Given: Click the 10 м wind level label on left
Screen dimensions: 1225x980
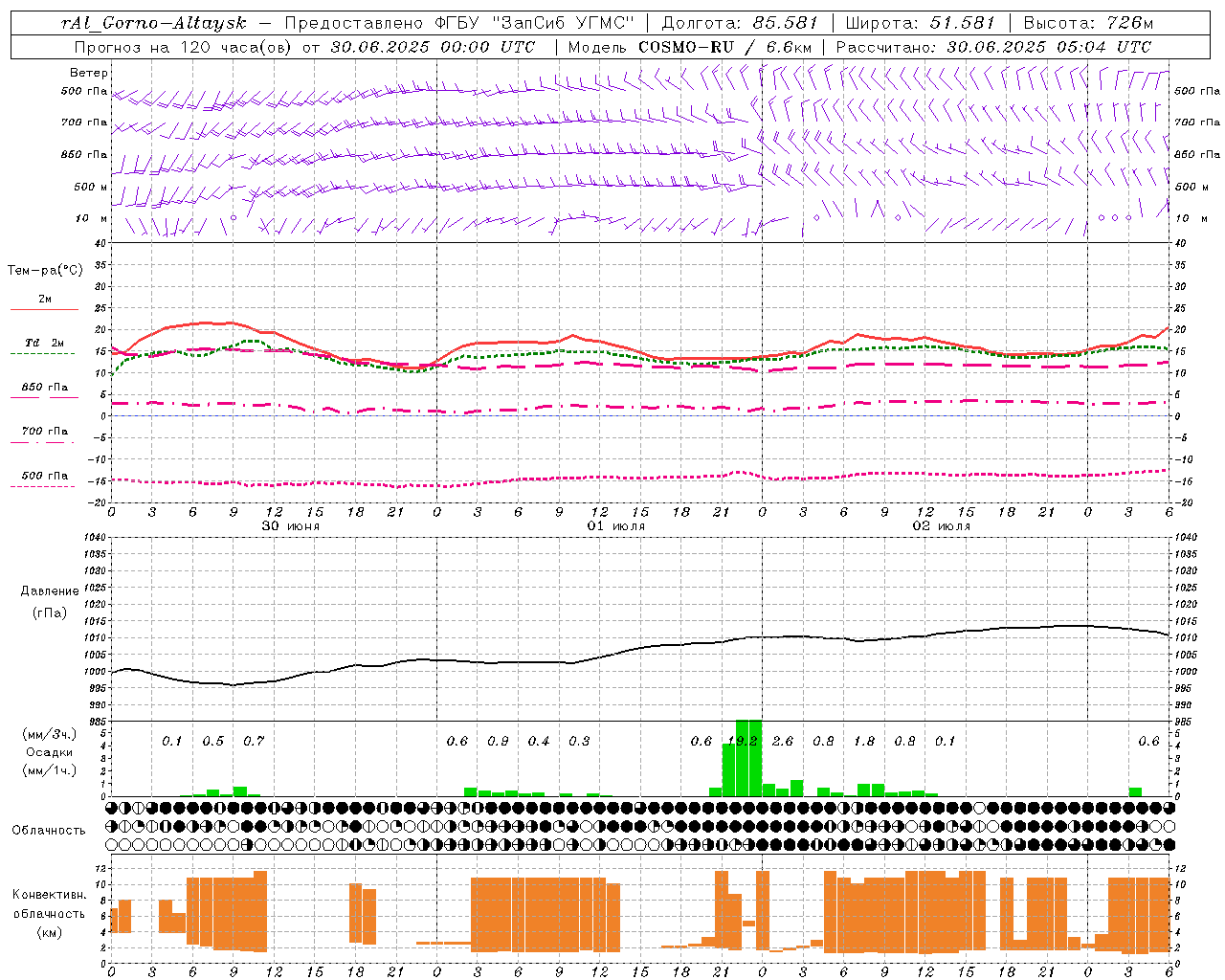Looking at the screenshot, I should coord(91,219).
